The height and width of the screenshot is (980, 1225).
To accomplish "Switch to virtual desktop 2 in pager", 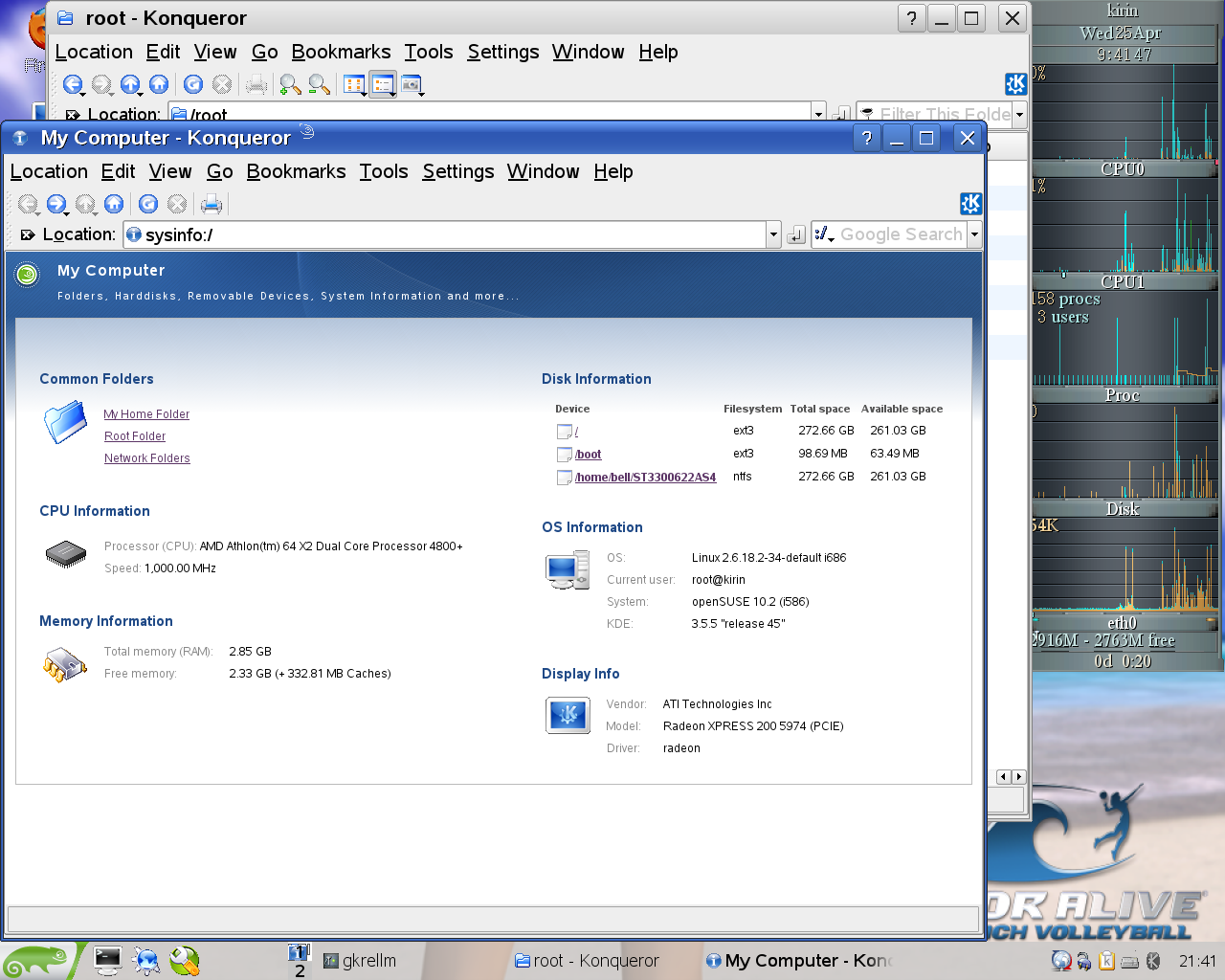I will (x=300, y=970).
